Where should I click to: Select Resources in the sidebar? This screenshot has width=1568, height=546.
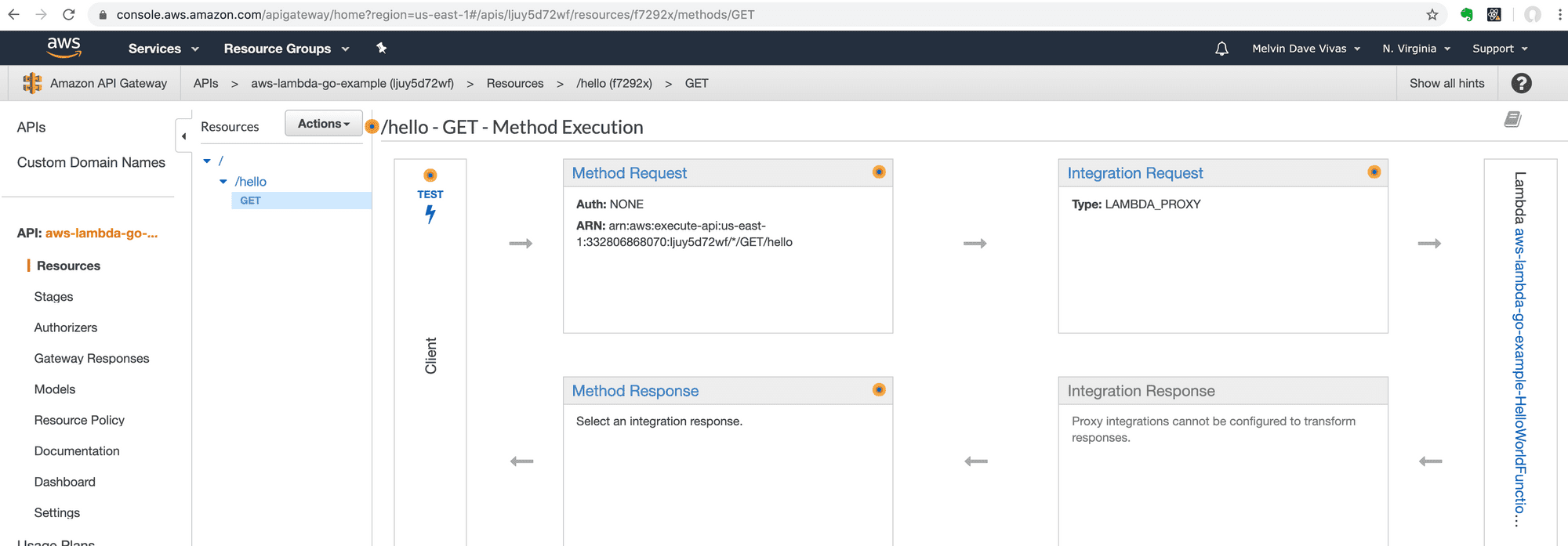tap(68, 266)
